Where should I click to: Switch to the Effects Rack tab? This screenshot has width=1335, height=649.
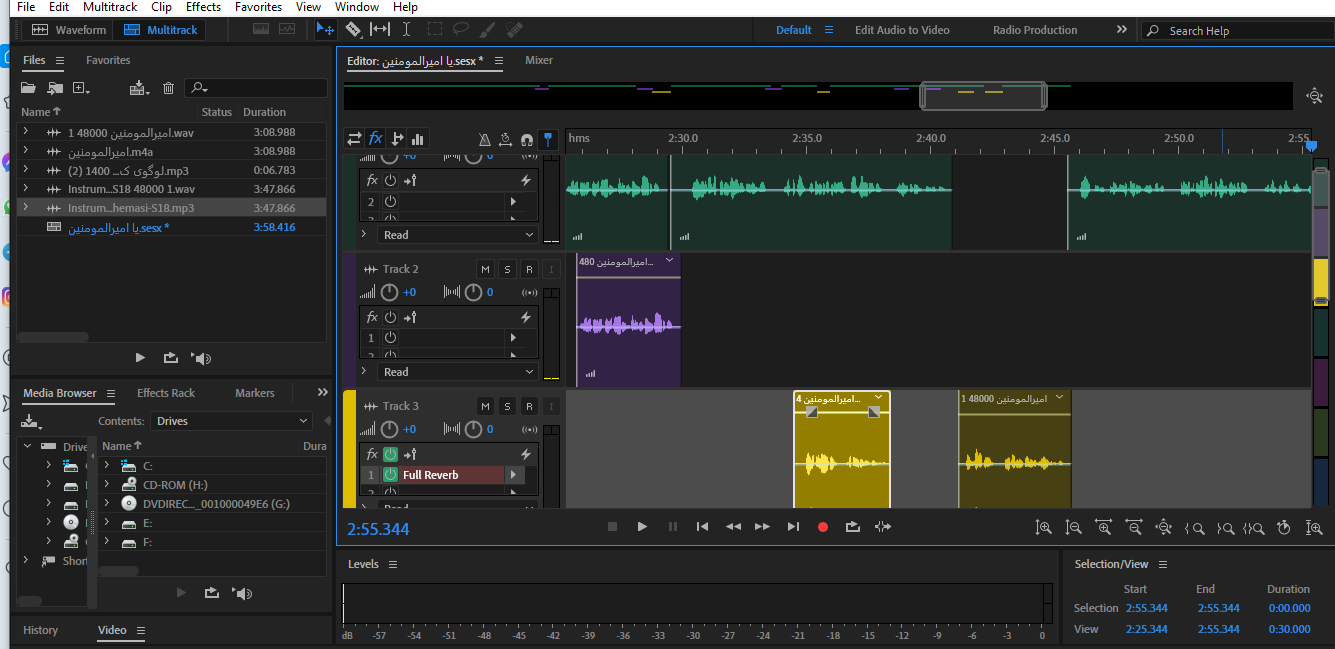166,393
